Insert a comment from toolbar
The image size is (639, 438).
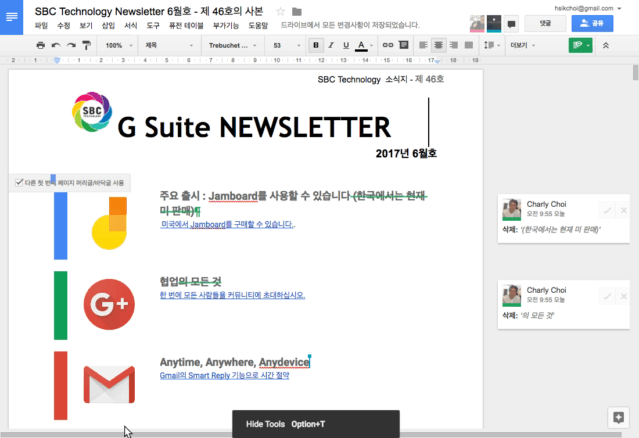point(403,45)
